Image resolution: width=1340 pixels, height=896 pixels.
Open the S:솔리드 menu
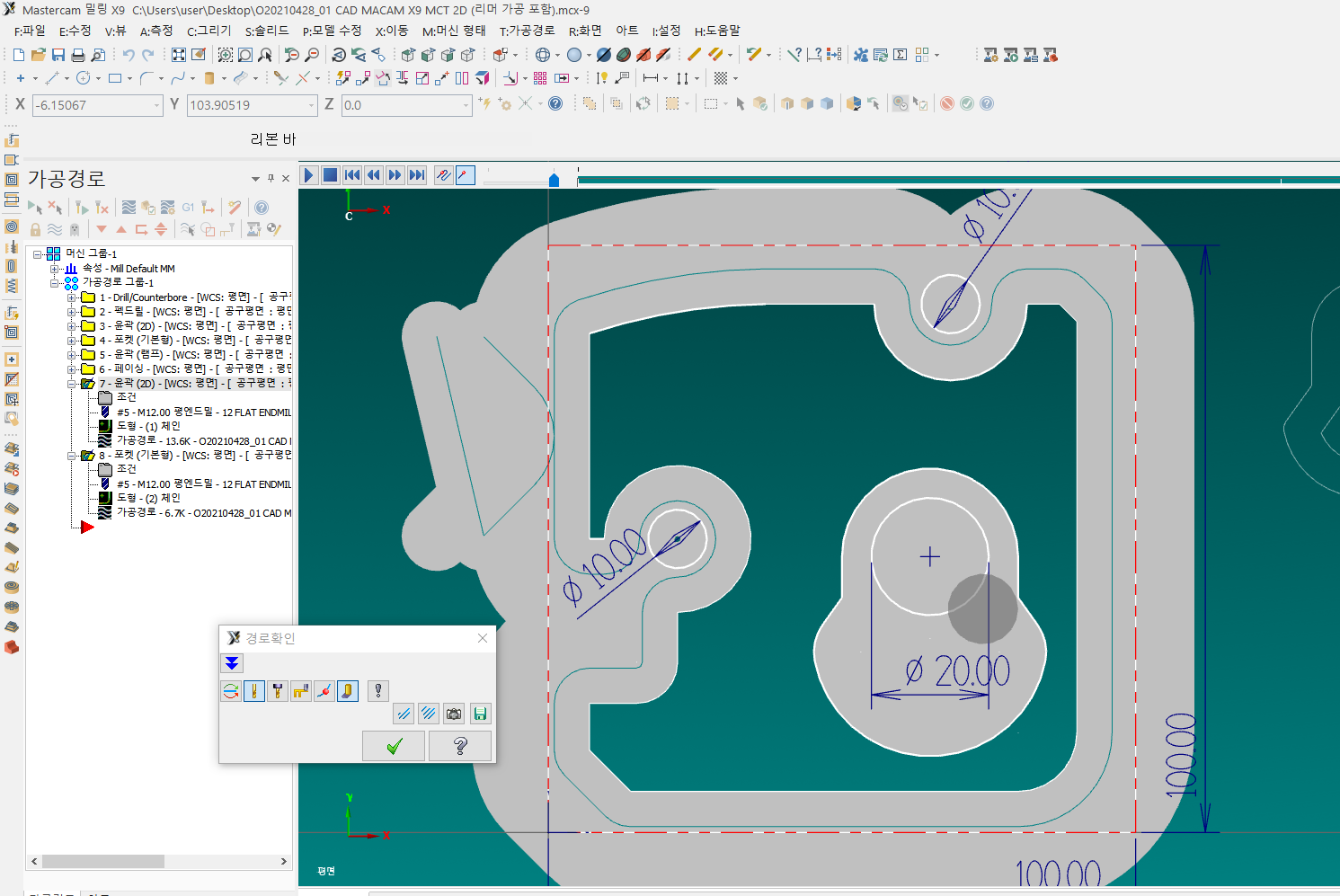[x=267, y=31]
